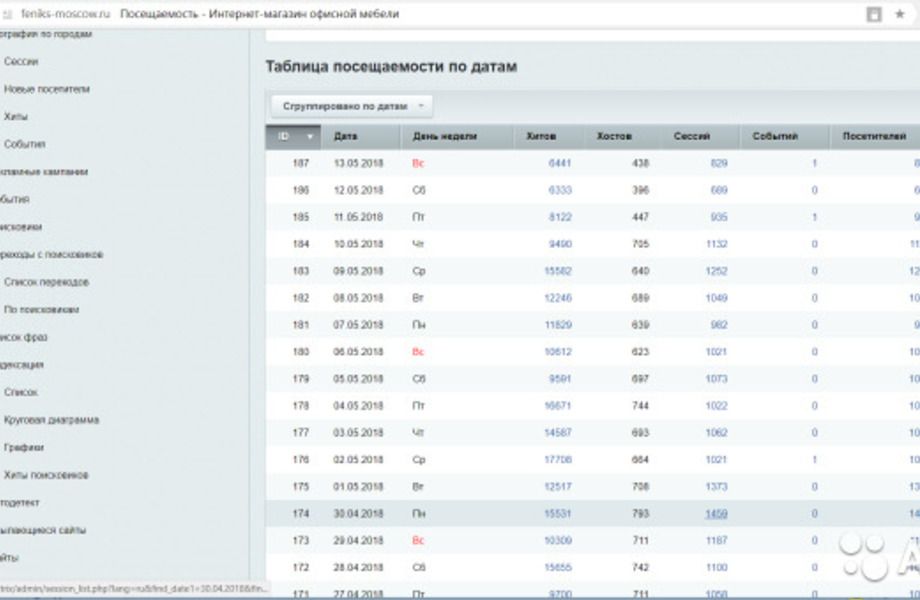Open sessions link 1100 for 28.04.2018

[x=716, y=568]
